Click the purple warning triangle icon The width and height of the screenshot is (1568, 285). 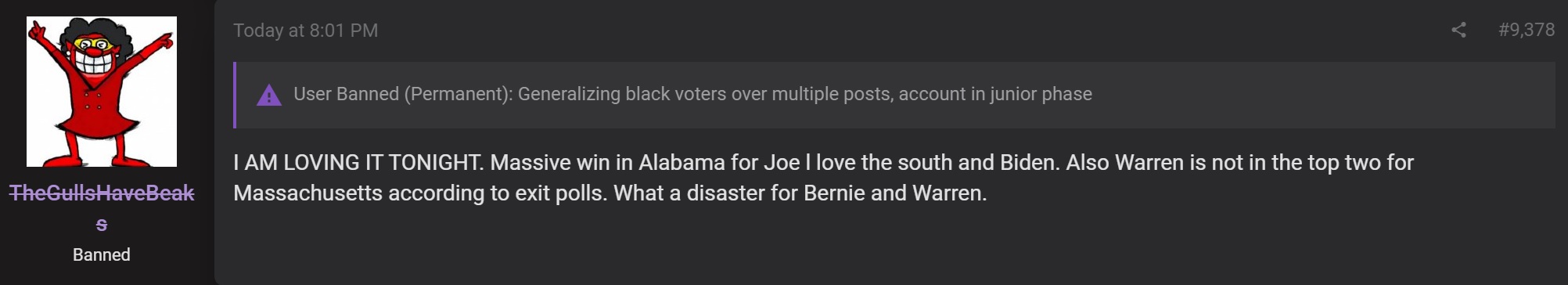click(269, 96)
